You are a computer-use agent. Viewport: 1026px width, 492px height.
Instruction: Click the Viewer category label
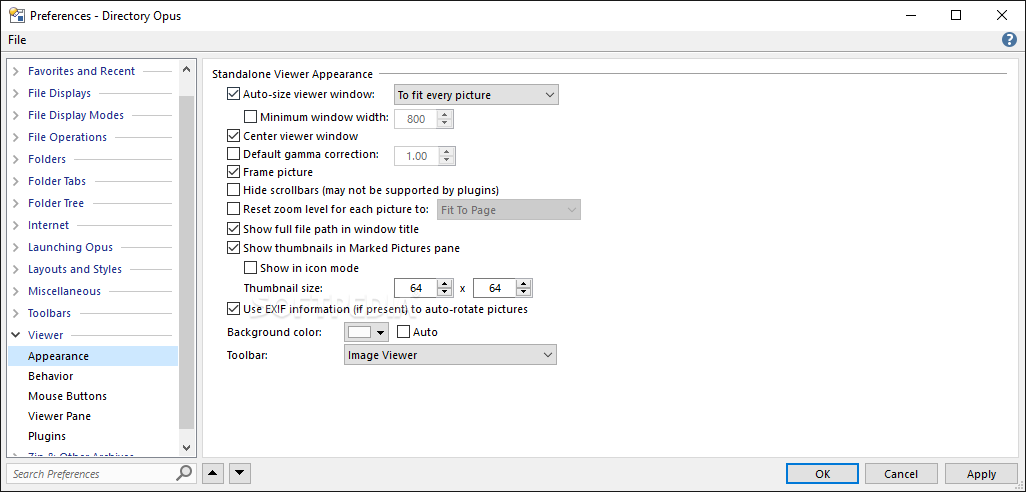coord(46,335)
